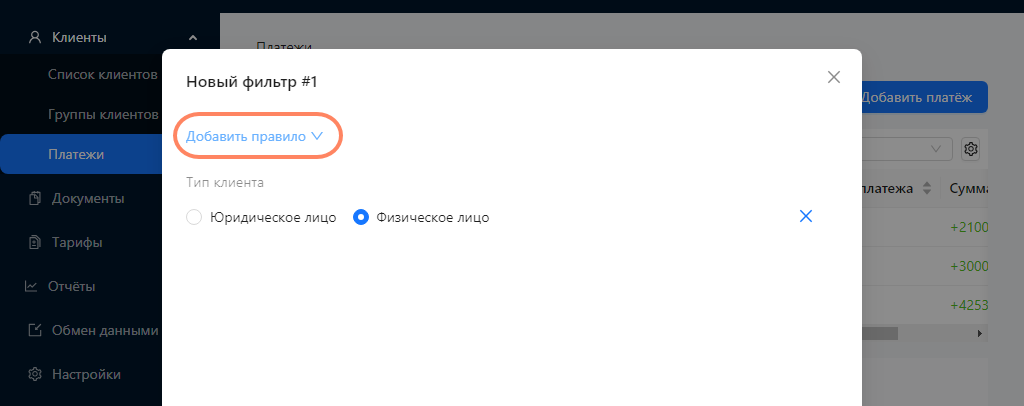Click the Документы icon in sidebar

tap(35, 198)
